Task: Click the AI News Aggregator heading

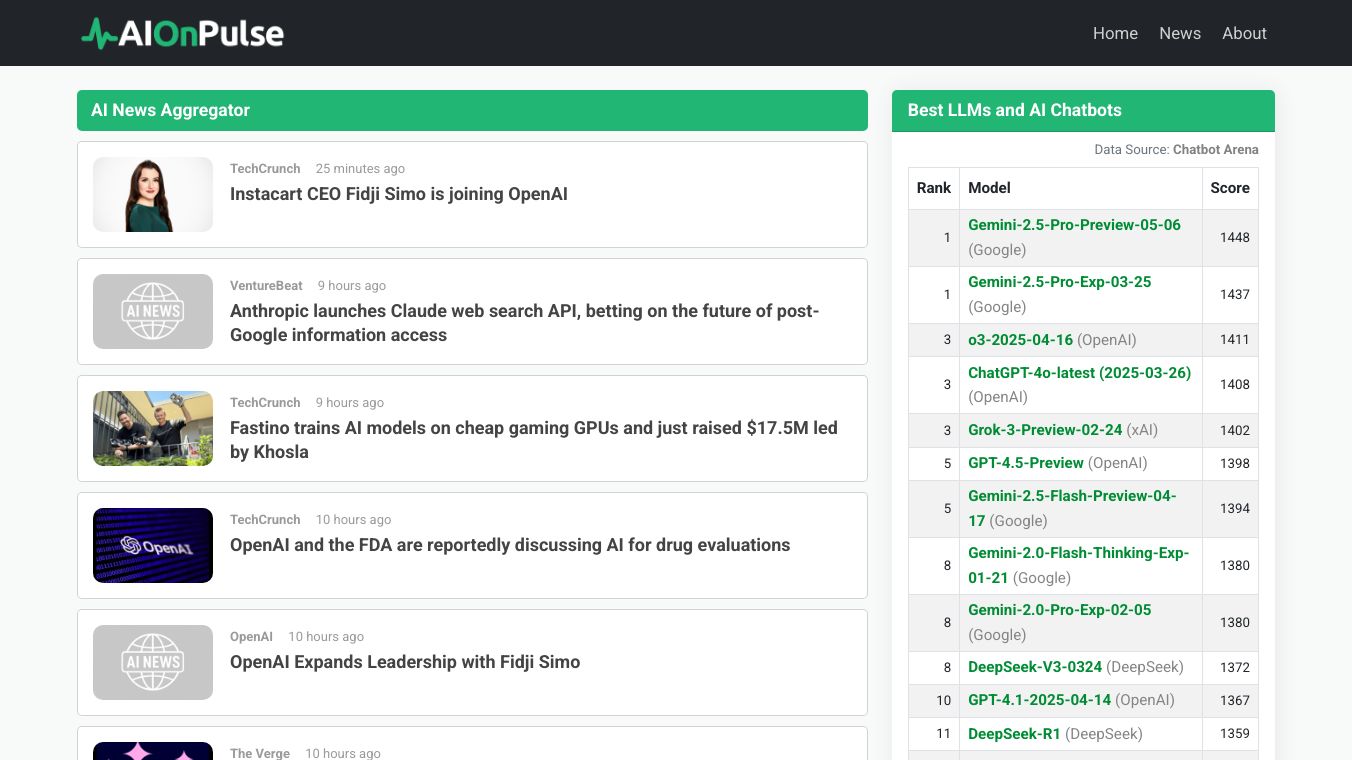Action: (x=170, y=110)
